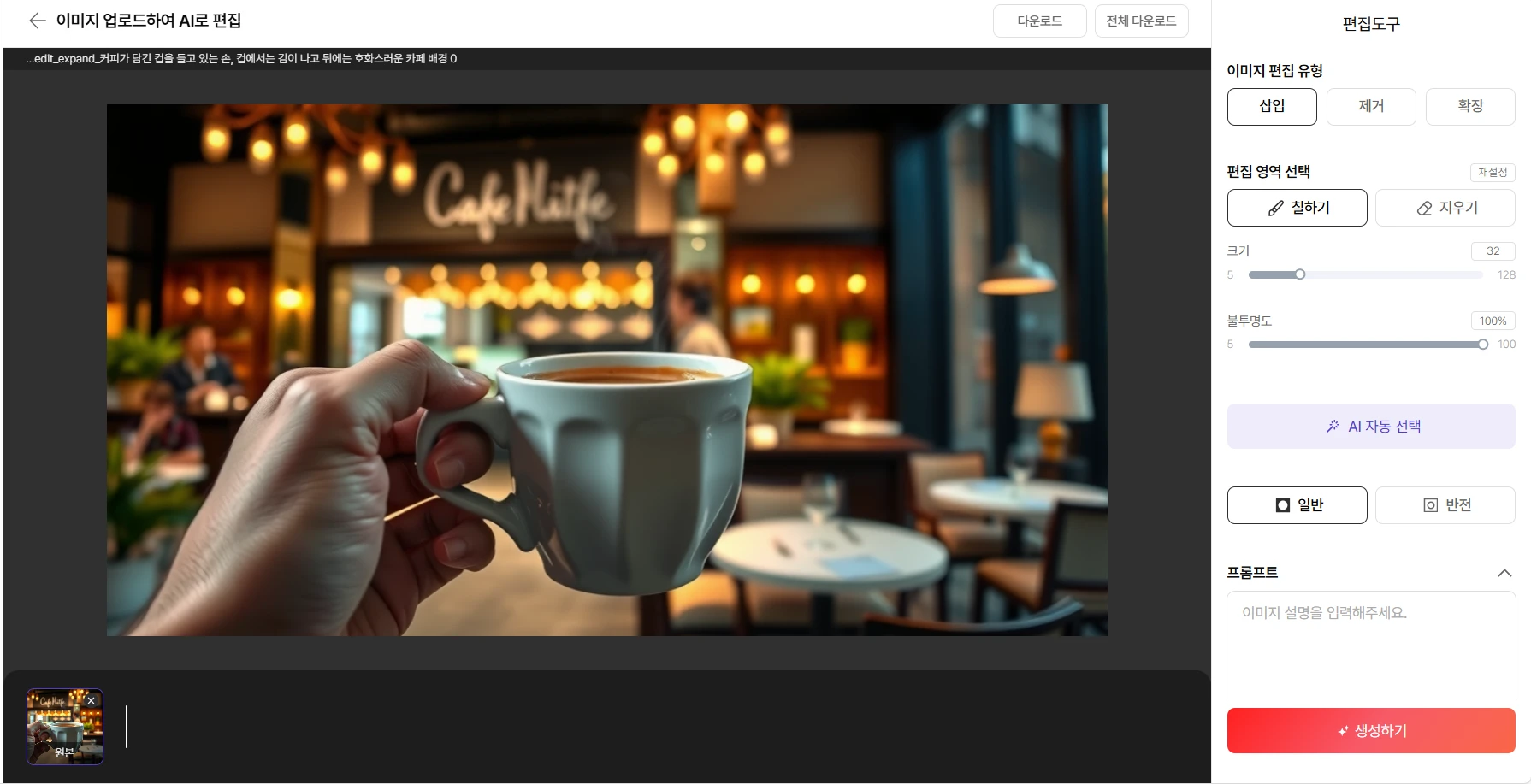Switch to 제거 edit type tab
1531x784 pixels.
click(1371, 107)
